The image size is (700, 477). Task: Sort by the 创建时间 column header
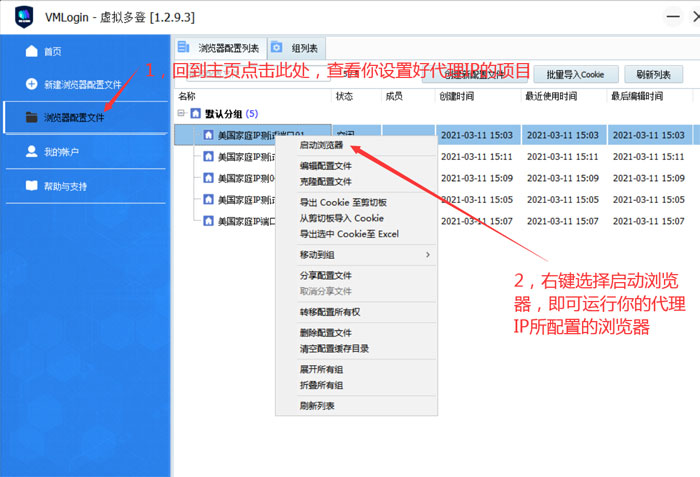(456, 96)
